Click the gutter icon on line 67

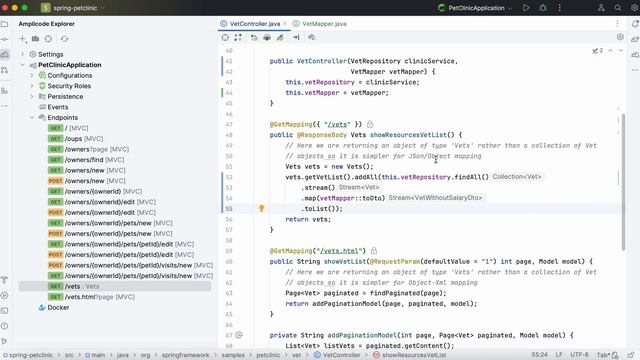click(239, 335)
